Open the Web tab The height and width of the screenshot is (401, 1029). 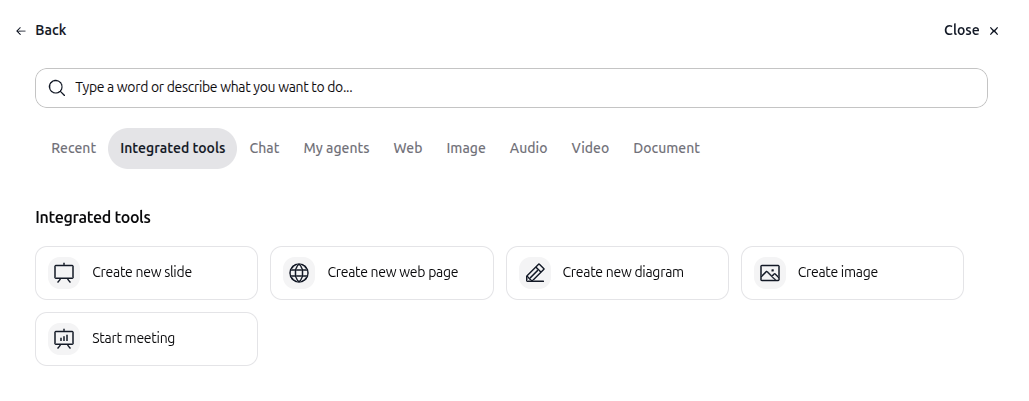(408, 148)
